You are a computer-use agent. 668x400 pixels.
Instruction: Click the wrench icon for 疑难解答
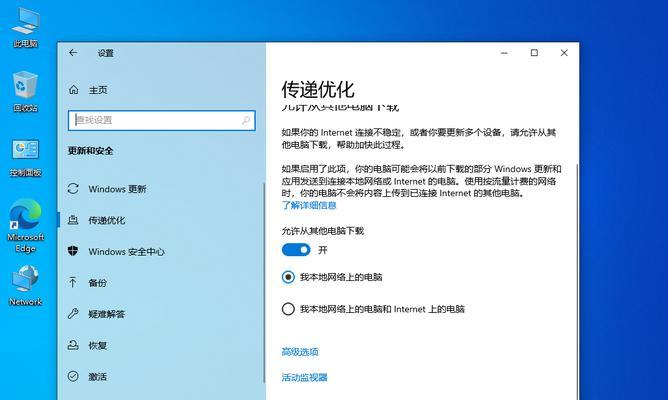coord(73,314)
